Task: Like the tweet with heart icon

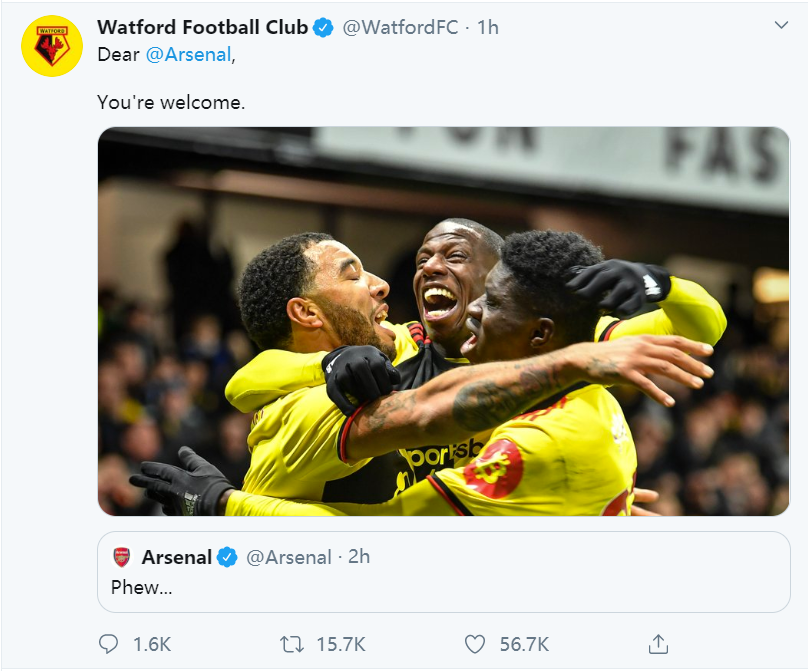Action: (475, 644)
